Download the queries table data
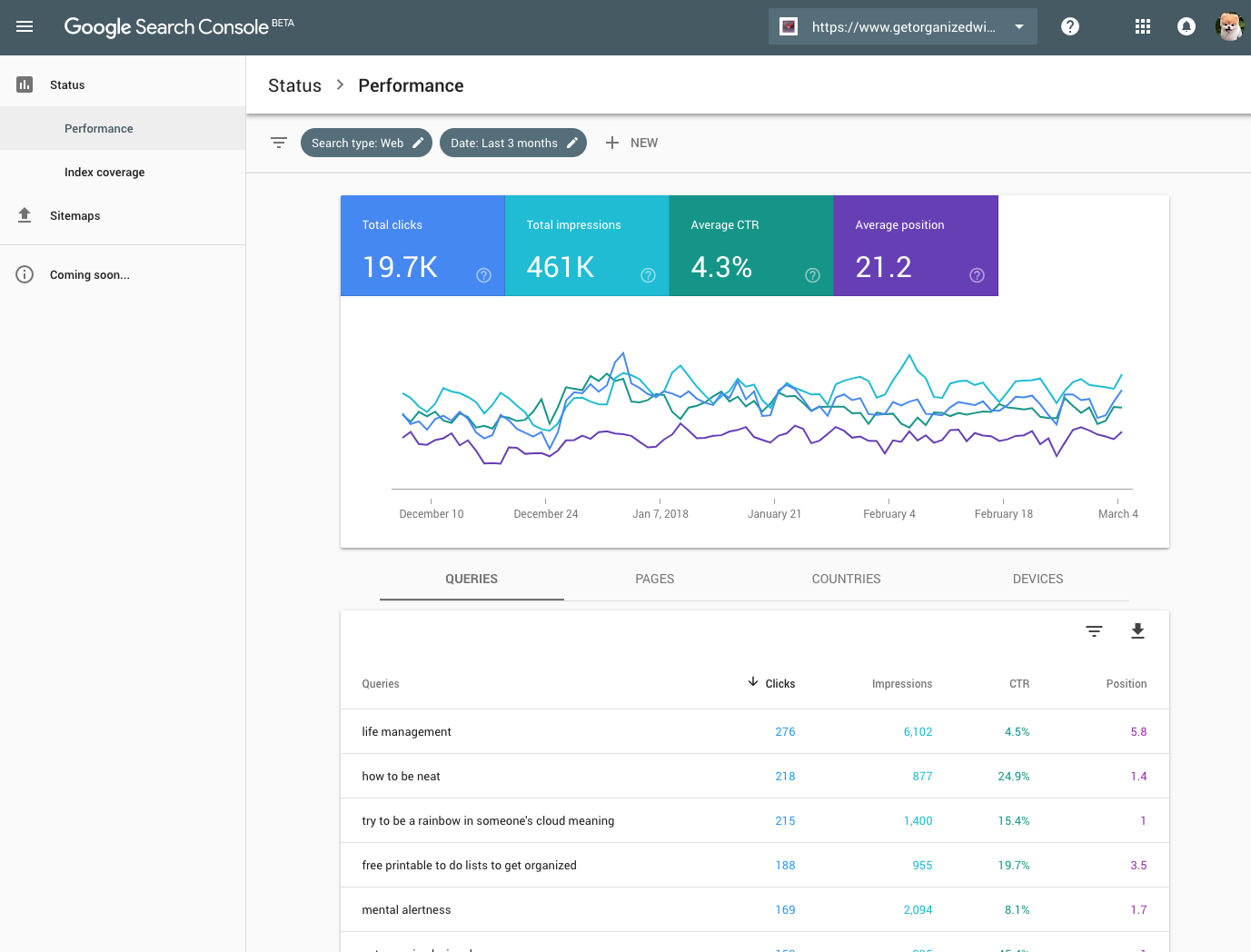Screen dimensions: 1251x952 tap(1137, 631)
